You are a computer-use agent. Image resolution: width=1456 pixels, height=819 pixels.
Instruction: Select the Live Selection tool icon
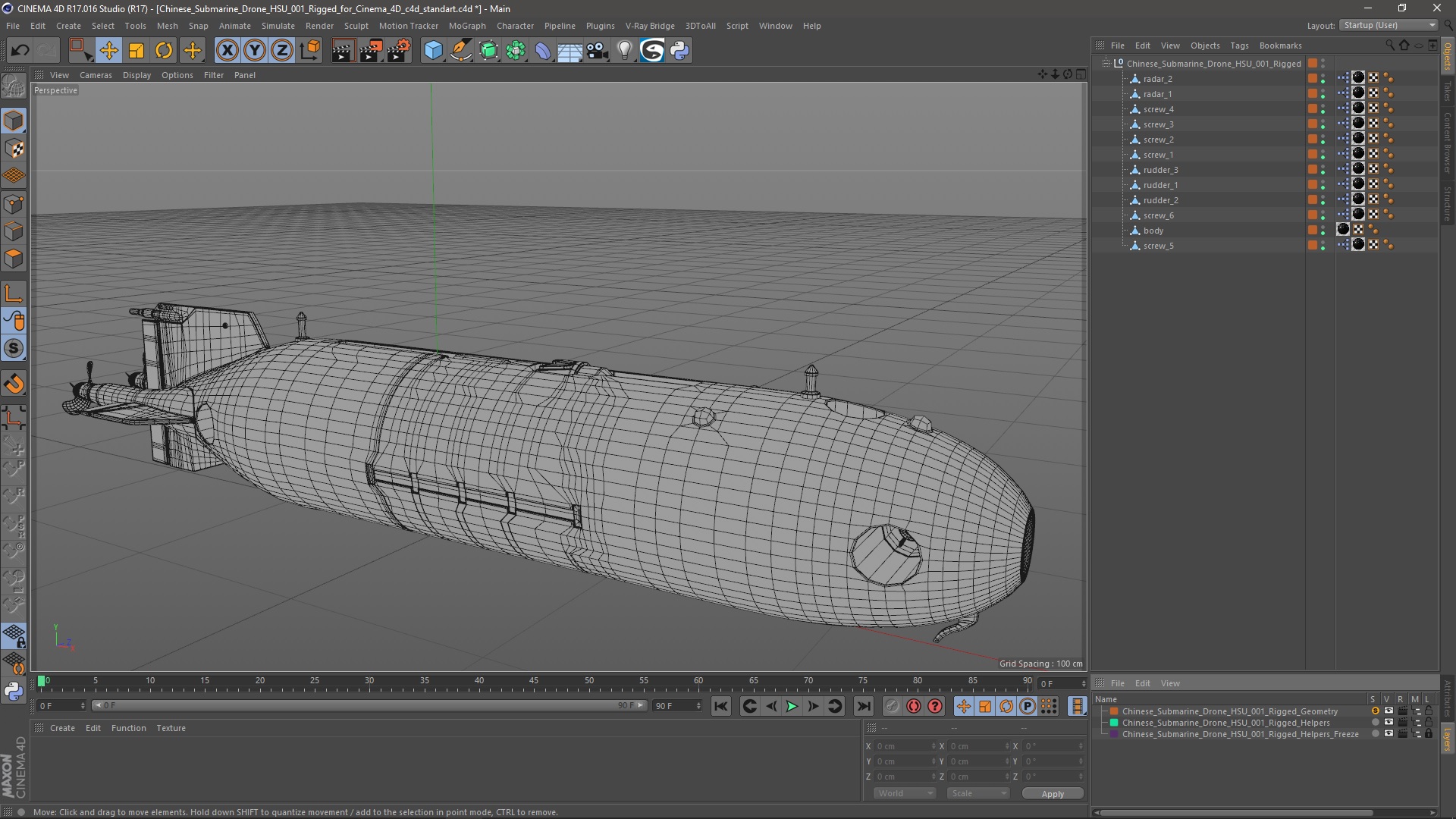click(80, 51)
